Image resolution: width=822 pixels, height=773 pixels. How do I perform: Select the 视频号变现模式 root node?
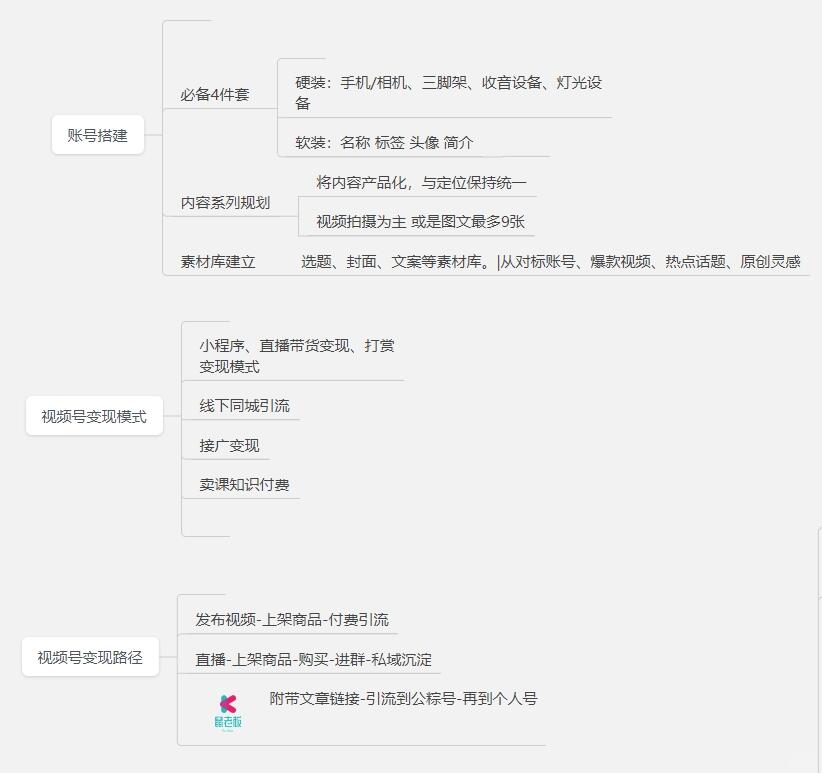click(94, 416)
